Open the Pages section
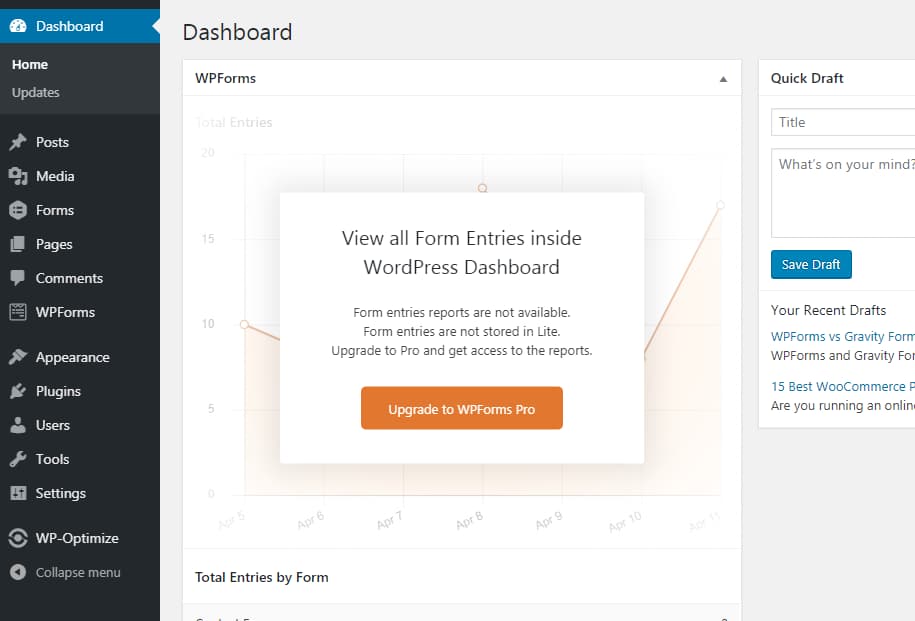 pyautogui.click(x=51, y=244)
